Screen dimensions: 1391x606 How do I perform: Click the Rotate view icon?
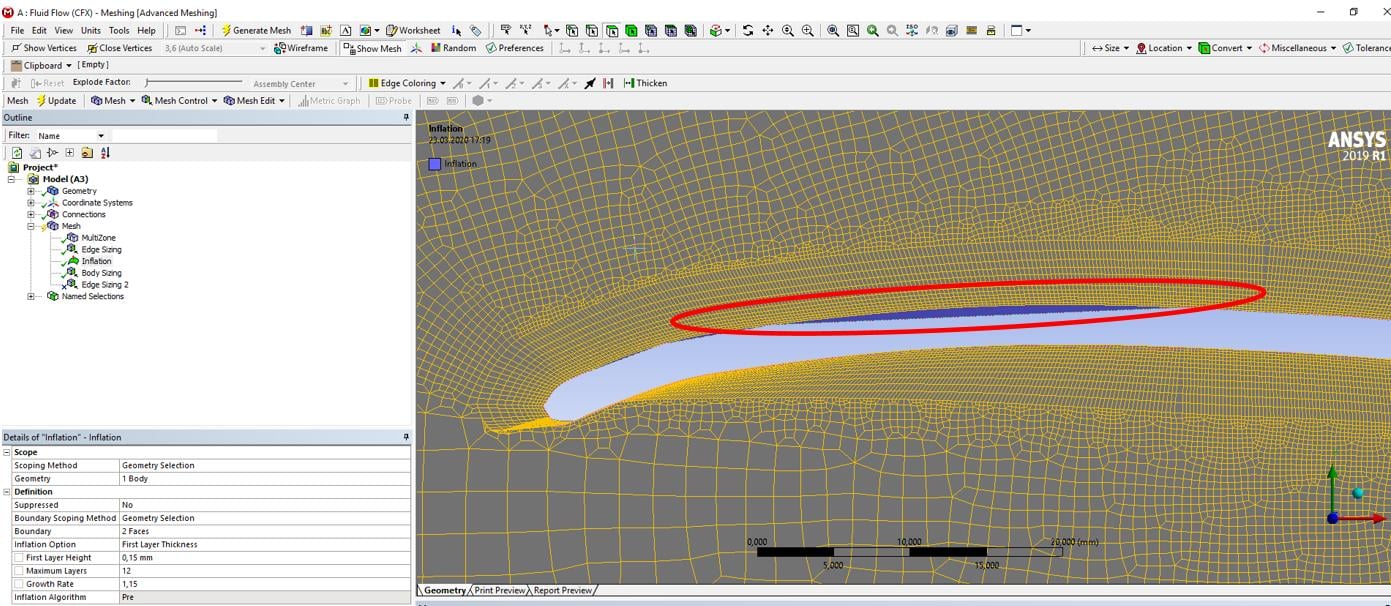click(748, 30)
